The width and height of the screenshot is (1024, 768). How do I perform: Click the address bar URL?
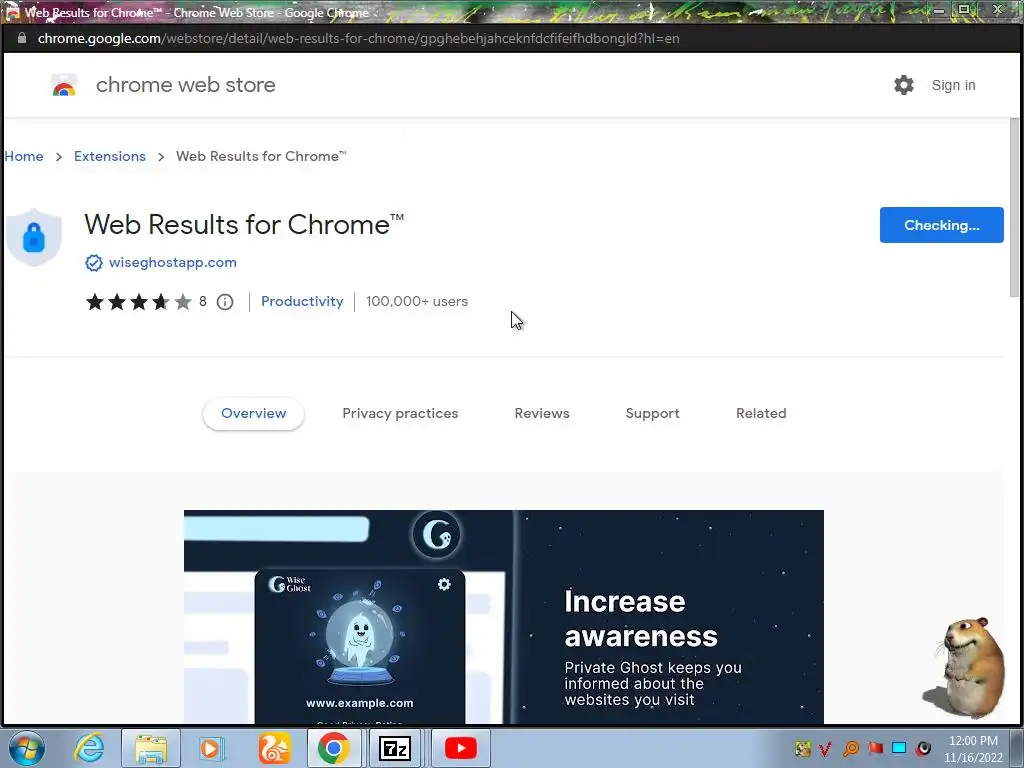pyautogui.click(x=359, y=39)
